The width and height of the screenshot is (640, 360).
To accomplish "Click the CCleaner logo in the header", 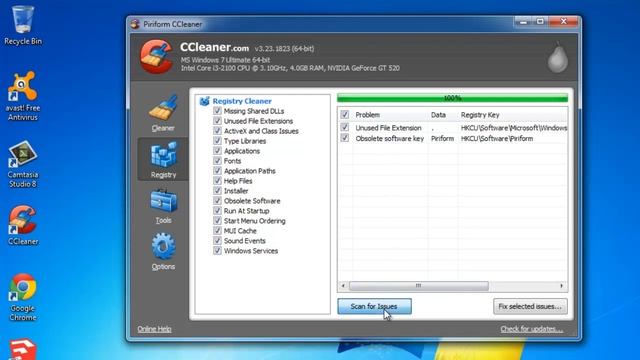I will (x=156, y=56).
